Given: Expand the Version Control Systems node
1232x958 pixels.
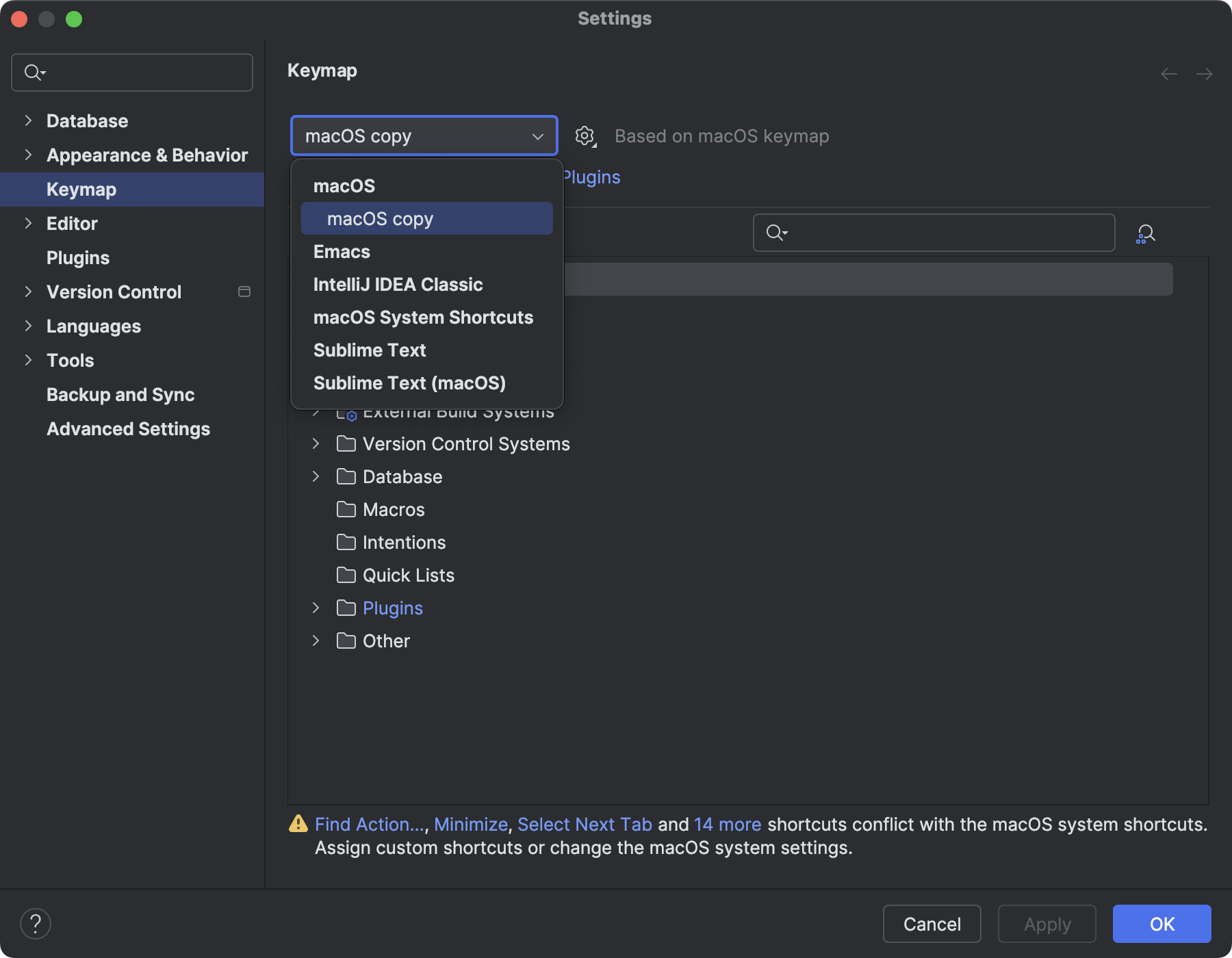Looking at the screenshot, I should (x=316, y=444).
